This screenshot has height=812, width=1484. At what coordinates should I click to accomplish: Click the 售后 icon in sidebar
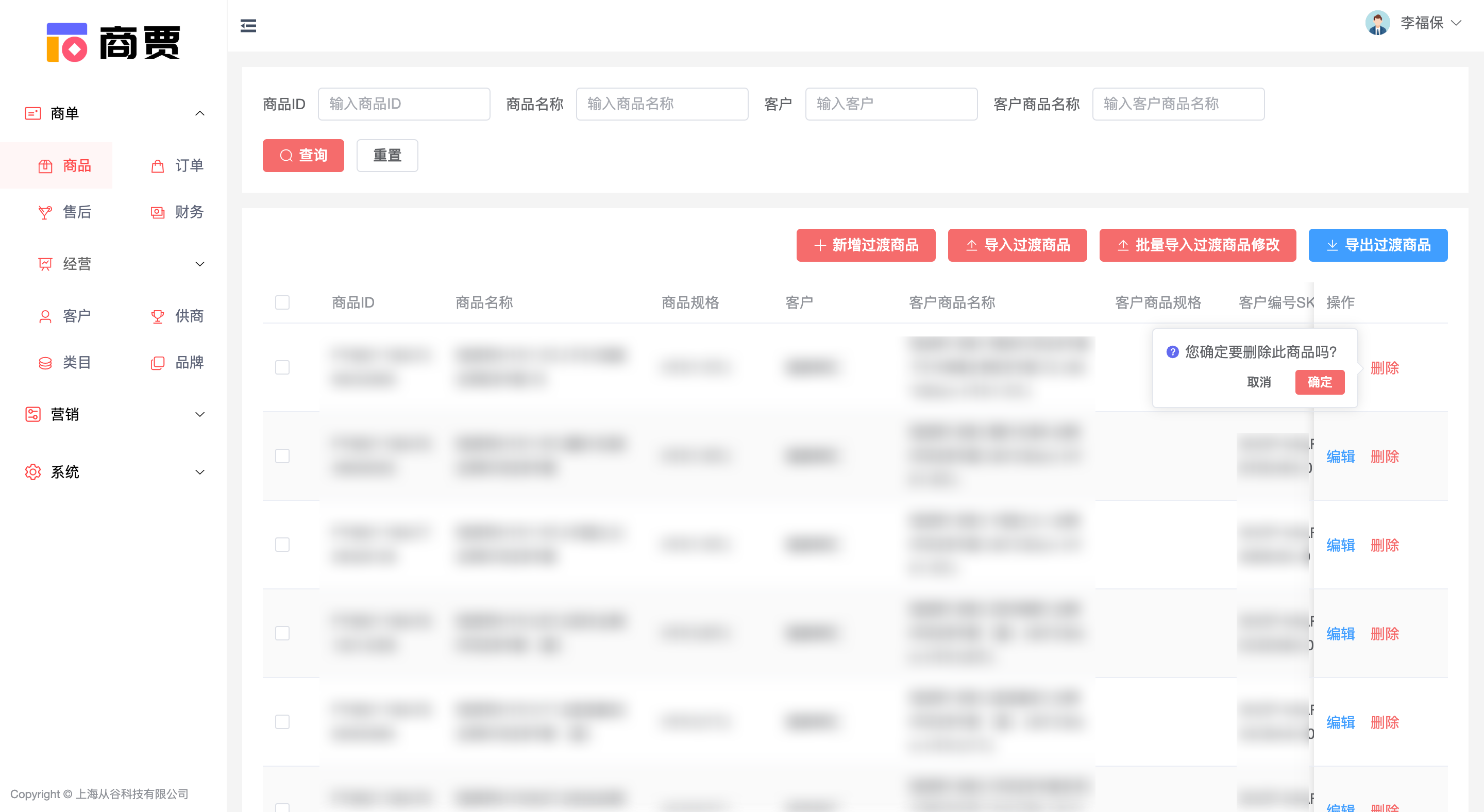[x=45, y=212]
